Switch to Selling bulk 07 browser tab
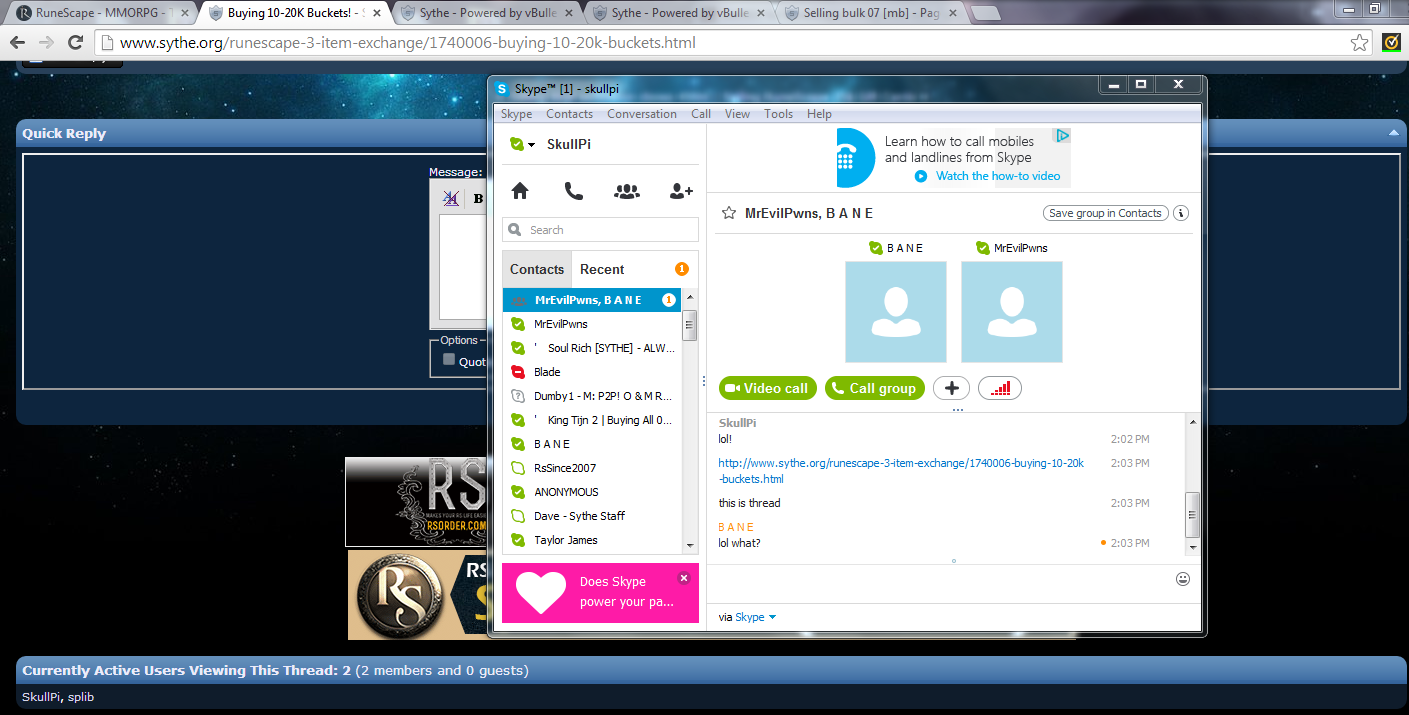 (x=870, y=13)
